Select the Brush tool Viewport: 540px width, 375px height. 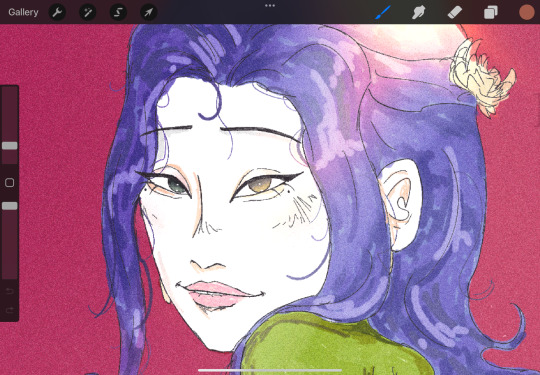point(383,12)
